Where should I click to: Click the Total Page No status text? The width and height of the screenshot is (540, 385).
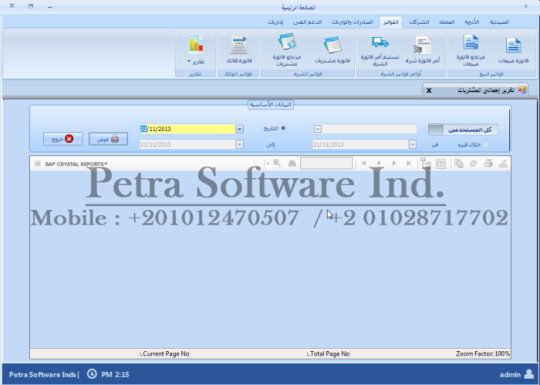coord(328,354)
